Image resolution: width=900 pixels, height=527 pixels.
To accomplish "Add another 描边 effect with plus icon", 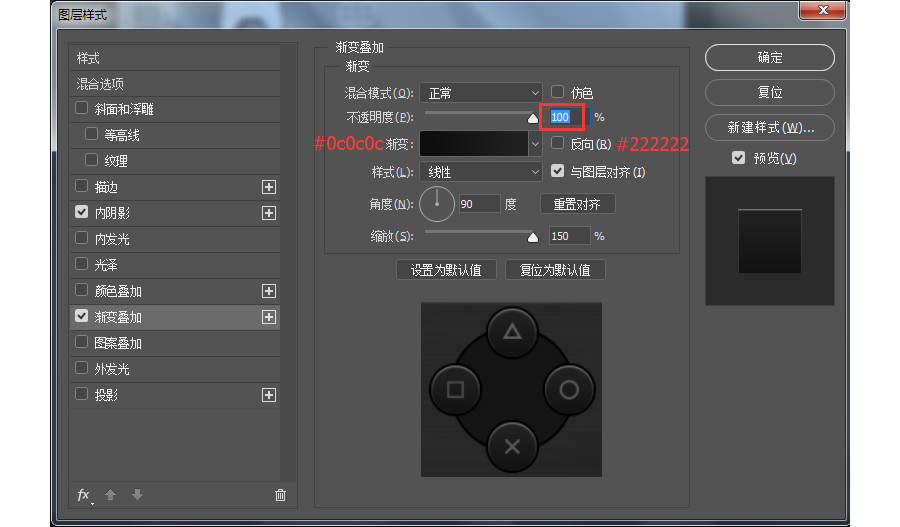I will tap(269, 187).
